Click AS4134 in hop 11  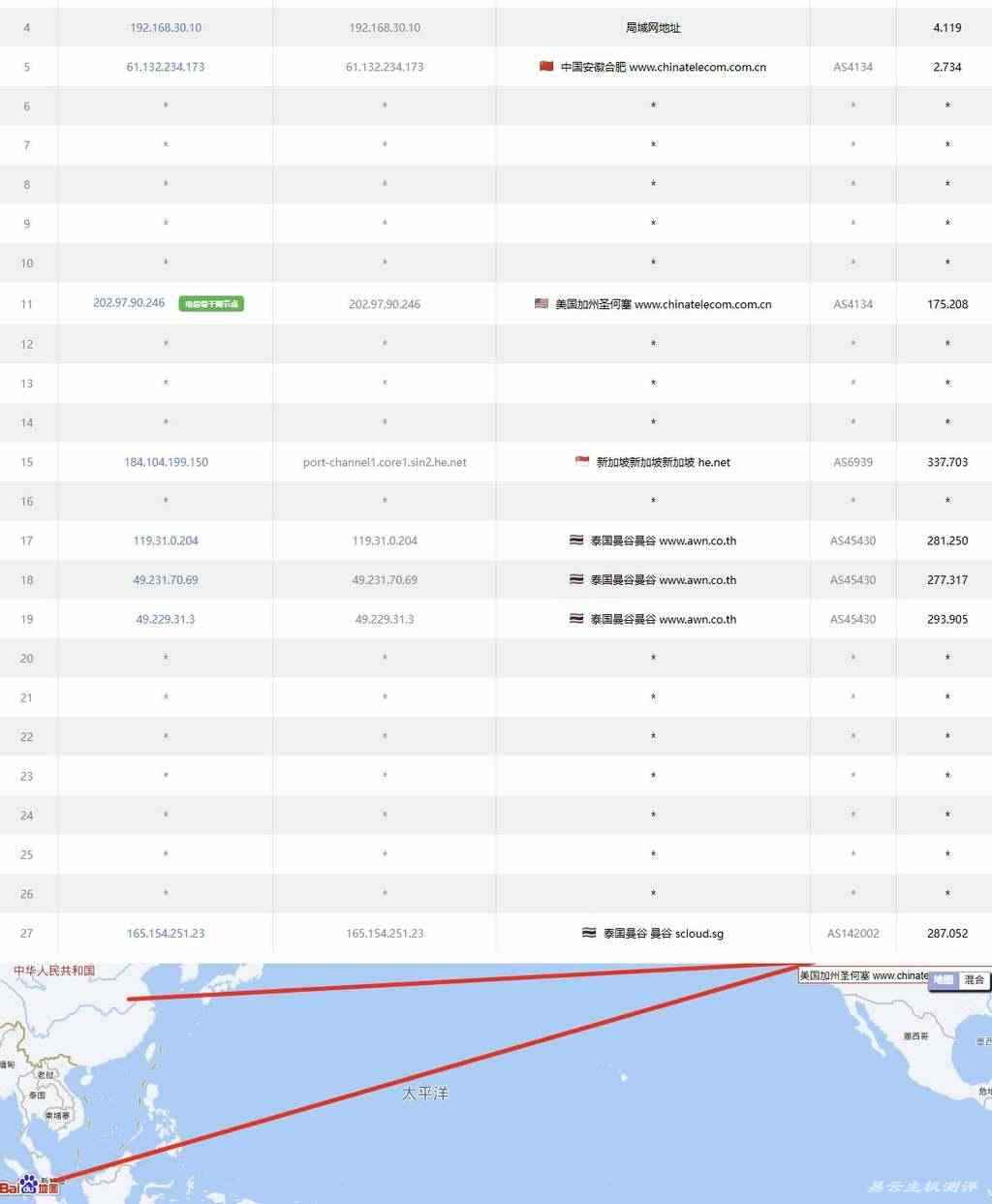853,304
